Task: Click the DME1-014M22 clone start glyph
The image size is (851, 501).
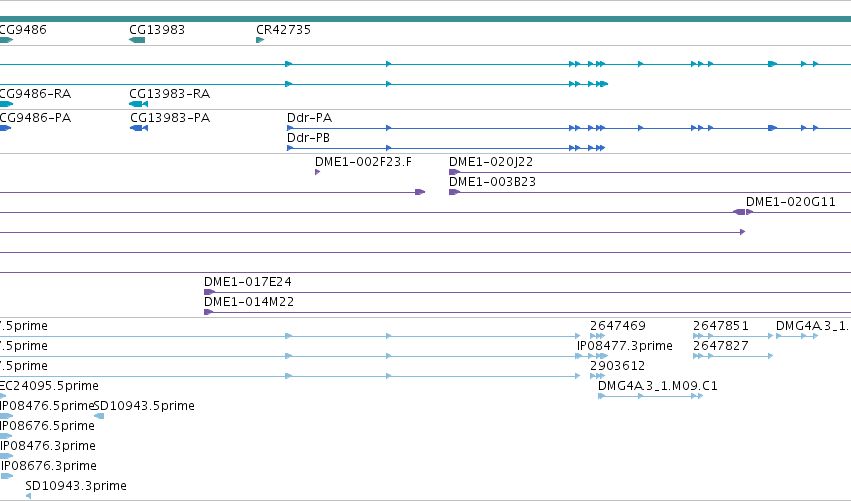Action: [208, 312]
